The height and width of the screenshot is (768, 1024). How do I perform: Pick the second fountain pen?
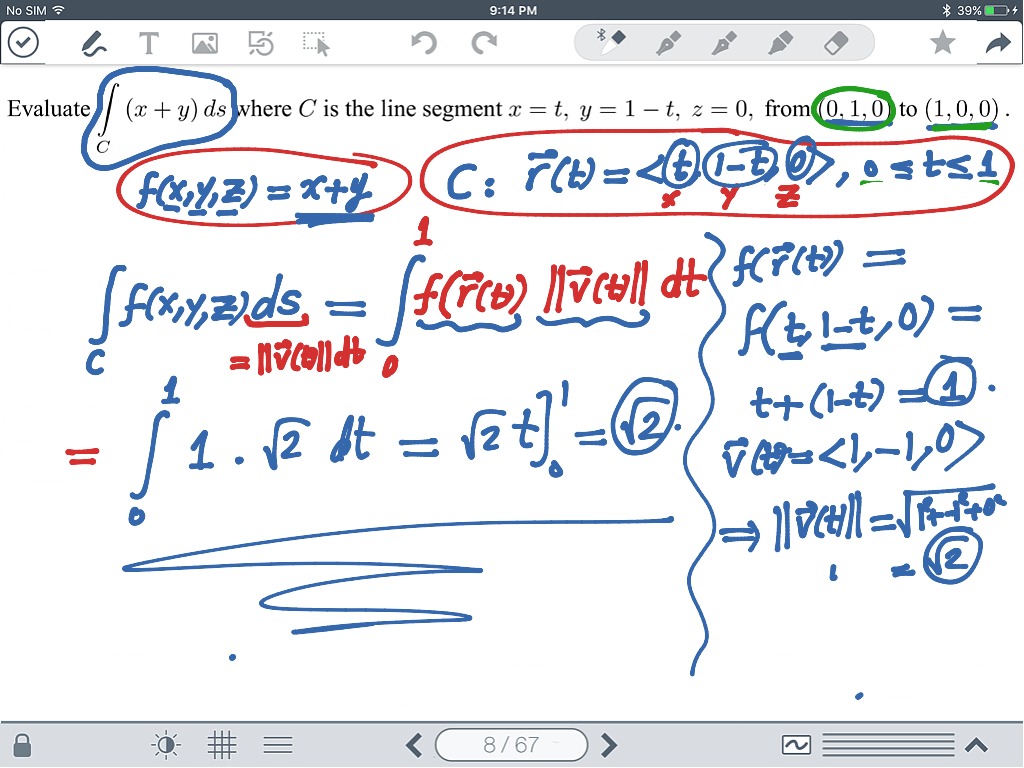(x=669, y=43)
